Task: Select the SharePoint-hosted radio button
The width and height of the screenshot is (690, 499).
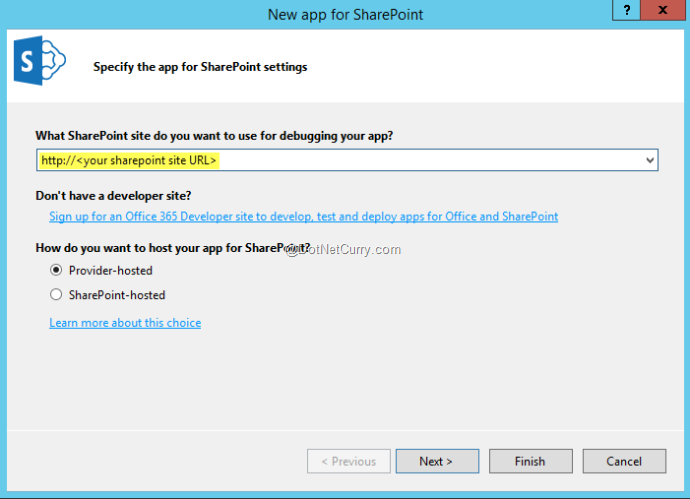Action: coord(56,294)
